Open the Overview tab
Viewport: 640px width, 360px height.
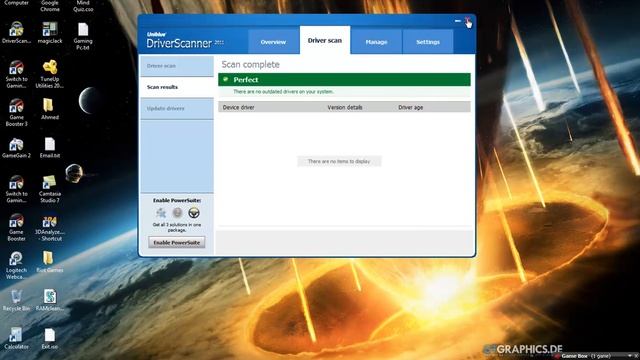point(273,42)
